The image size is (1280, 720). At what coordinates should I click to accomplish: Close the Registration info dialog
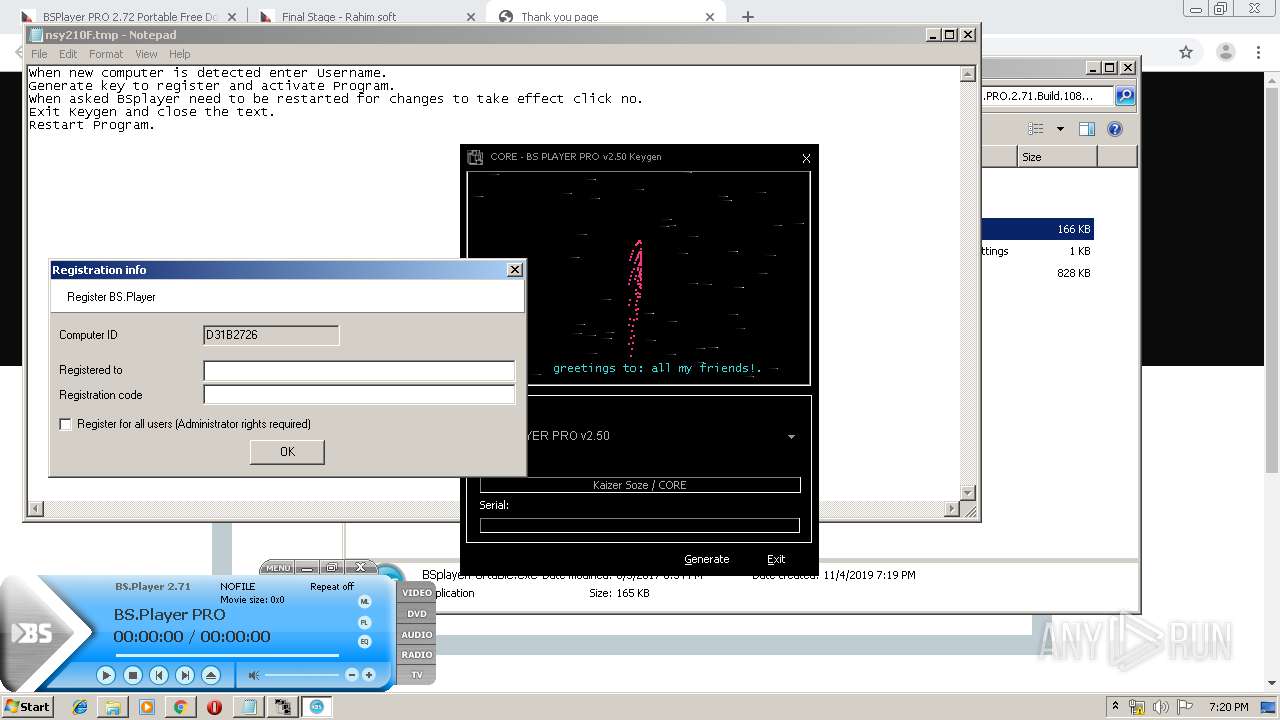[x=515, y=270]
